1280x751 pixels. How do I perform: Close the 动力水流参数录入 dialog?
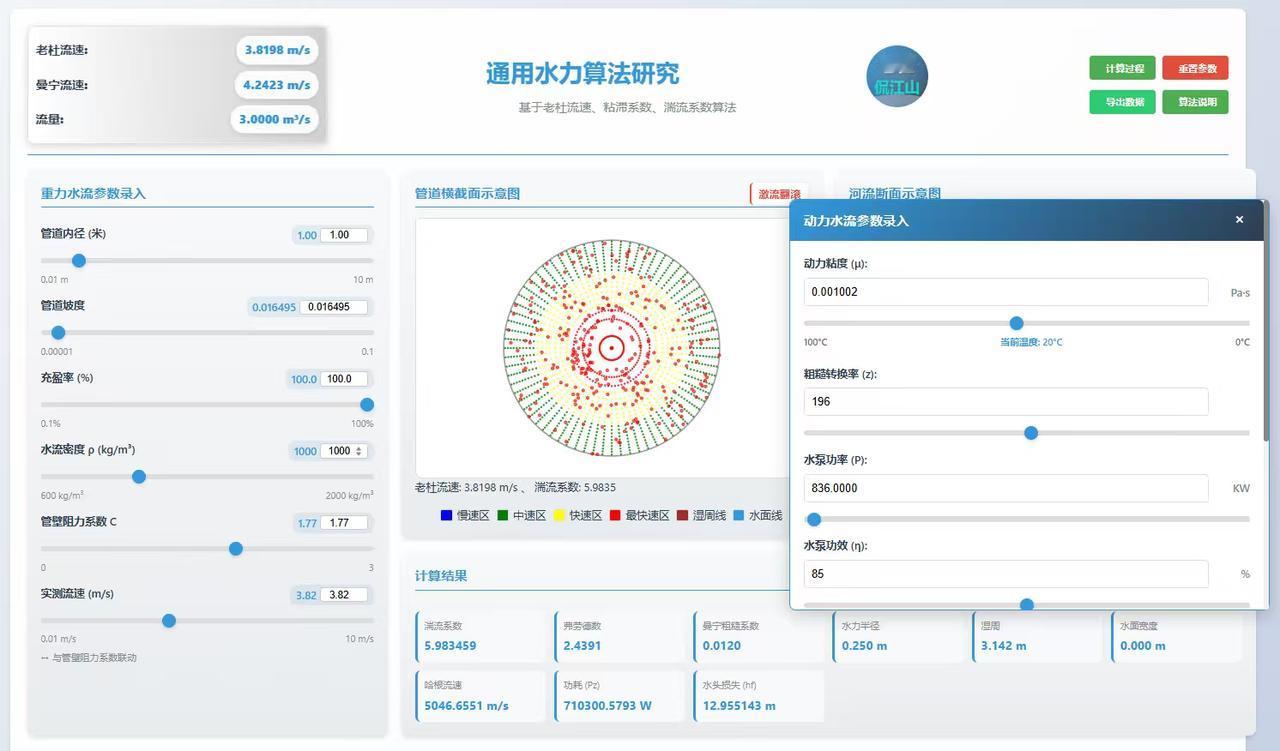click(x=1239, y=218)
